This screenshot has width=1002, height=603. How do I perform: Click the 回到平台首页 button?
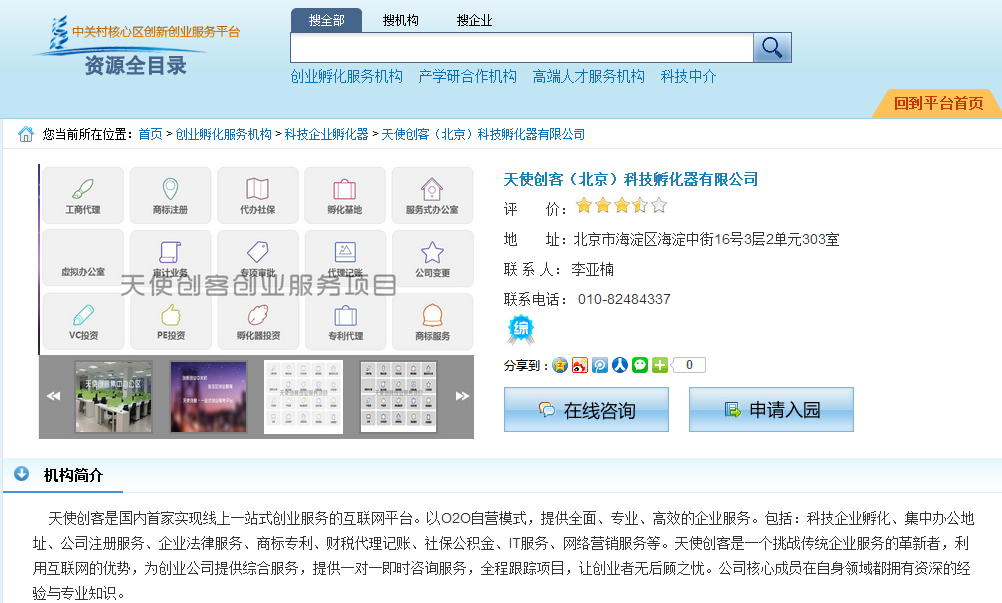pos(938,103)
